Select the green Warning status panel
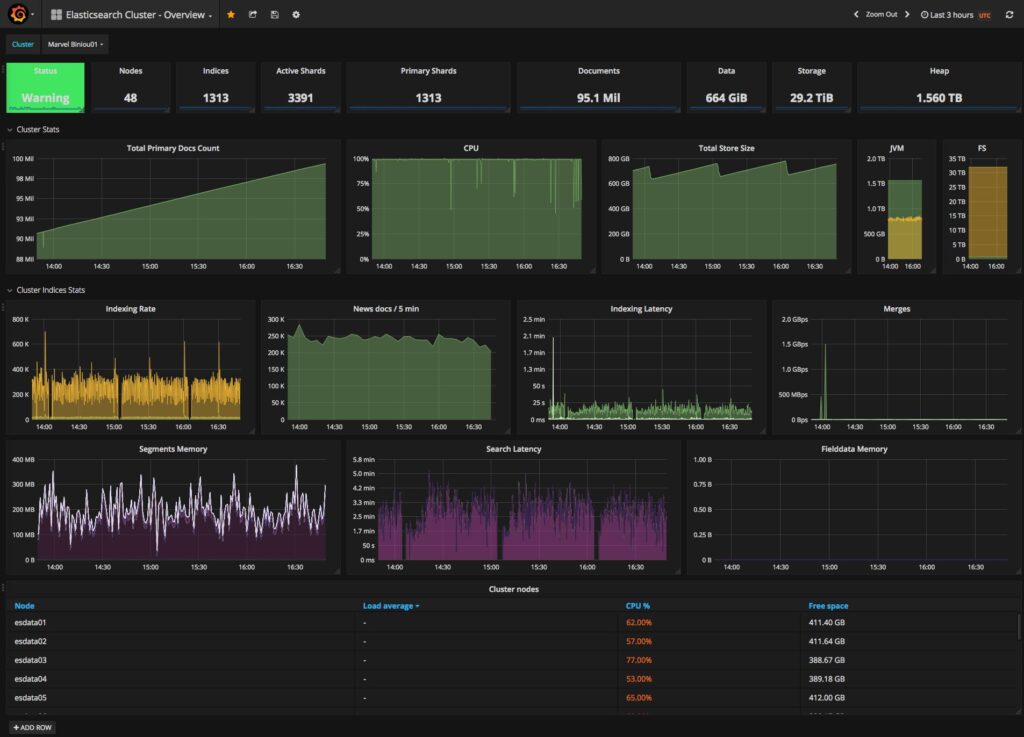1024x737 pixels. point(45,87)
